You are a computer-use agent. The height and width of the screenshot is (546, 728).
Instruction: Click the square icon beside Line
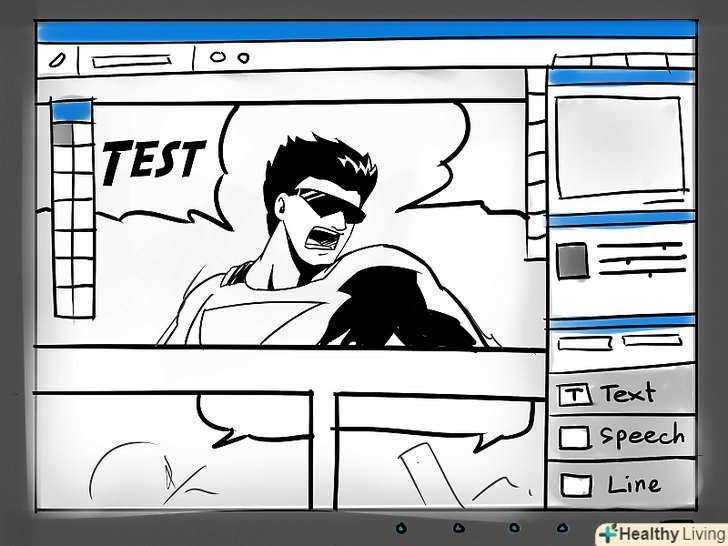[576, 485]
